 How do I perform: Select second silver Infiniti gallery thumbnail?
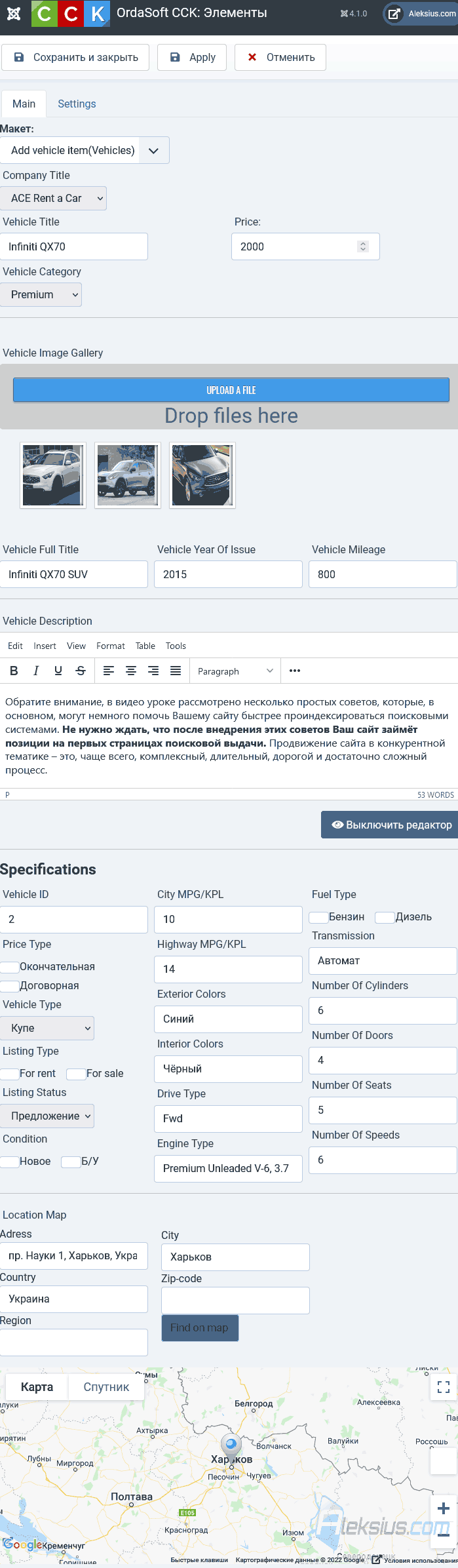click(128, 475)
